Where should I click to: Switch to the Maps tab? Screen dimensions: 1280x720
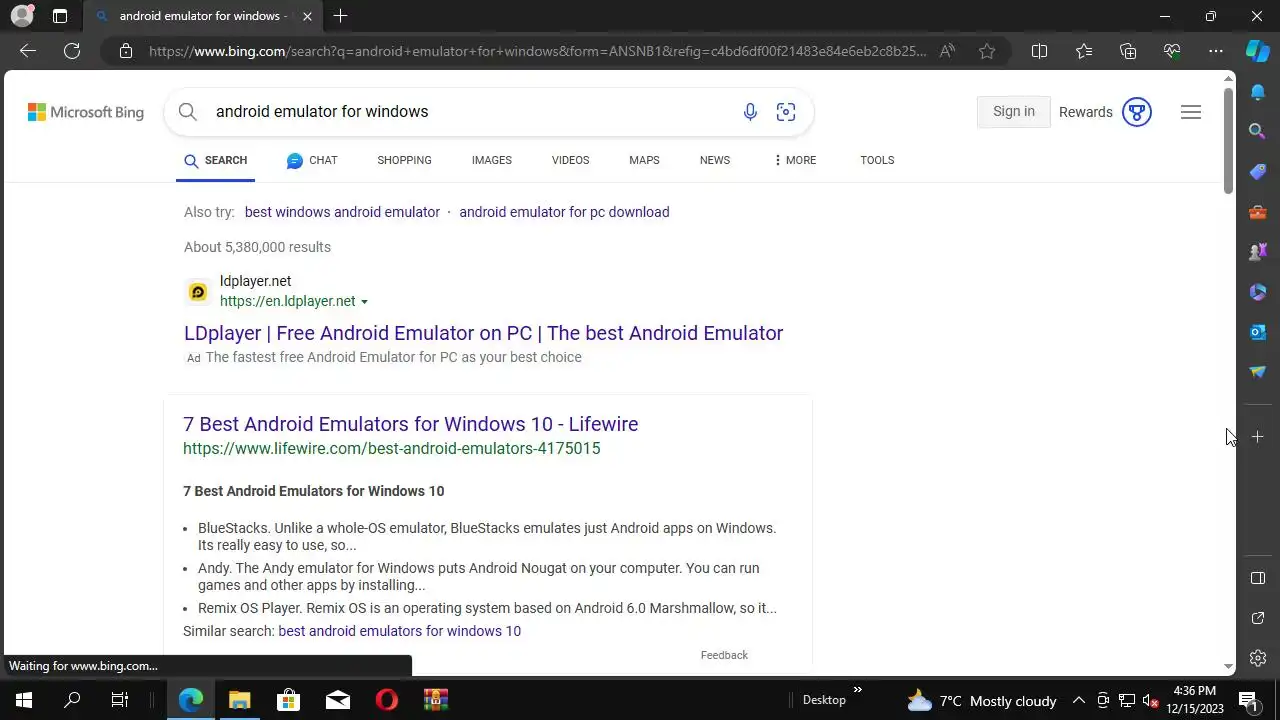point(644,160)
